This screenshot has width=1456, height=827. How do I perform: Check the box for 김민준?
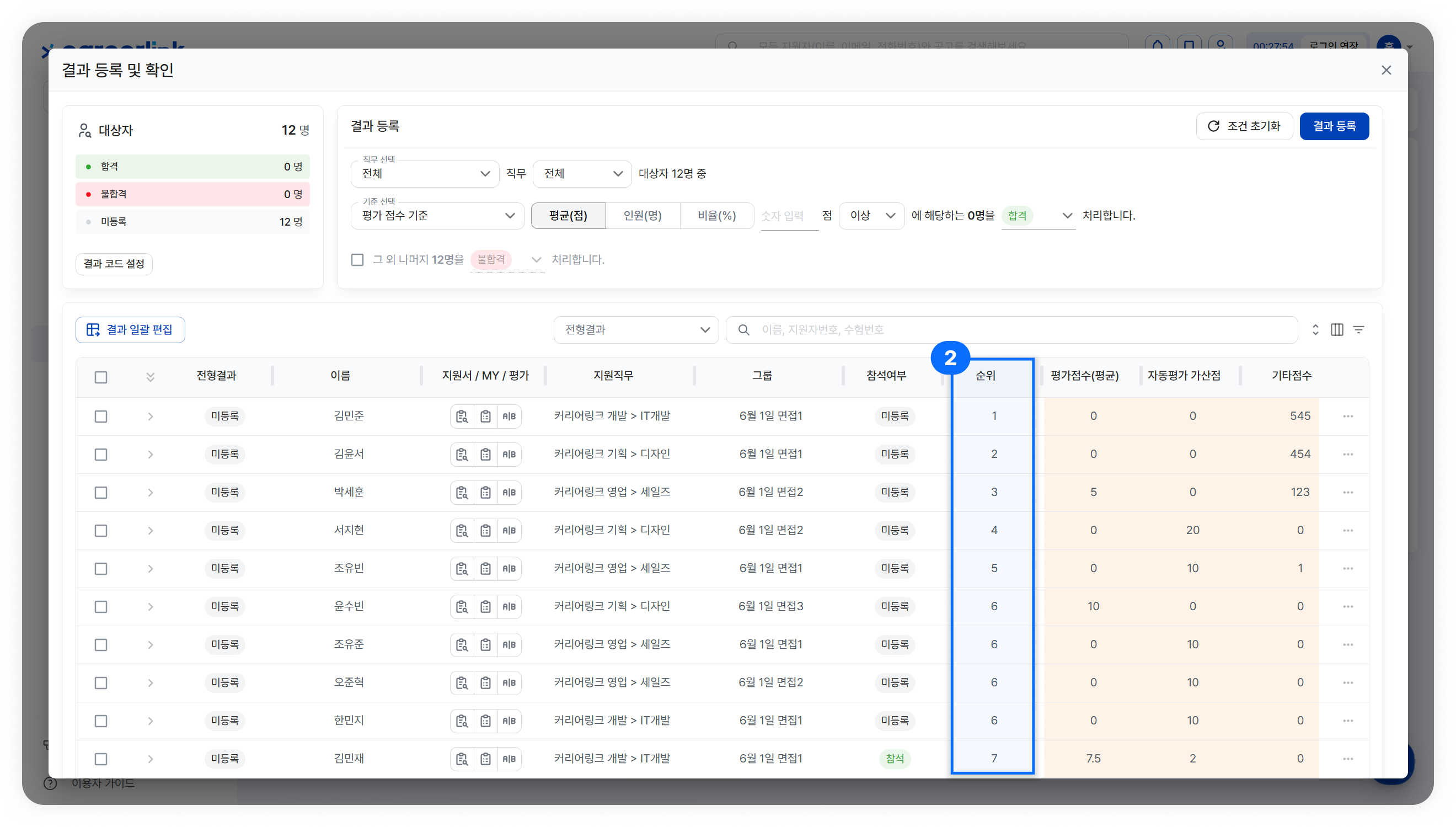click(x=101, y=417)
